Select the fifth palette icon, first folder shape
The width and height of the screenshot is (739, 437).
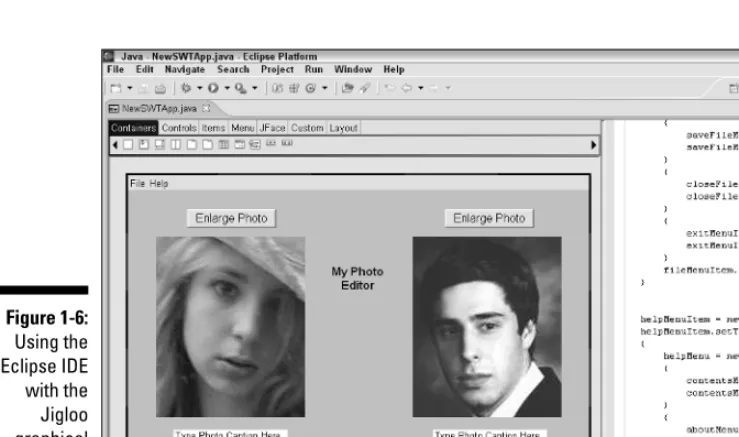point(192,145)
